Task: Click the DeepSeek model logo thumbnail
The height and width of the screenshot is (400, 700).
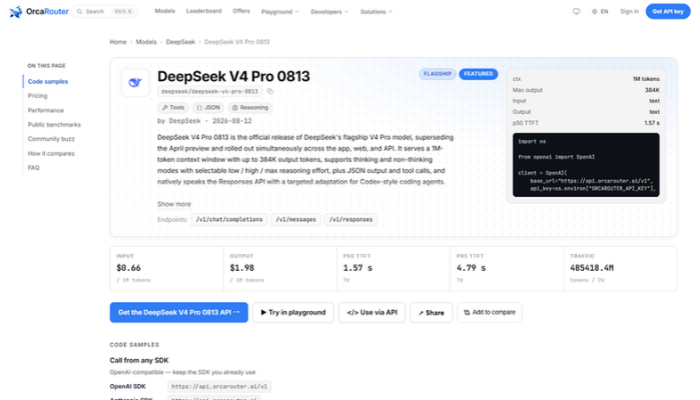Action: (135, 83)
